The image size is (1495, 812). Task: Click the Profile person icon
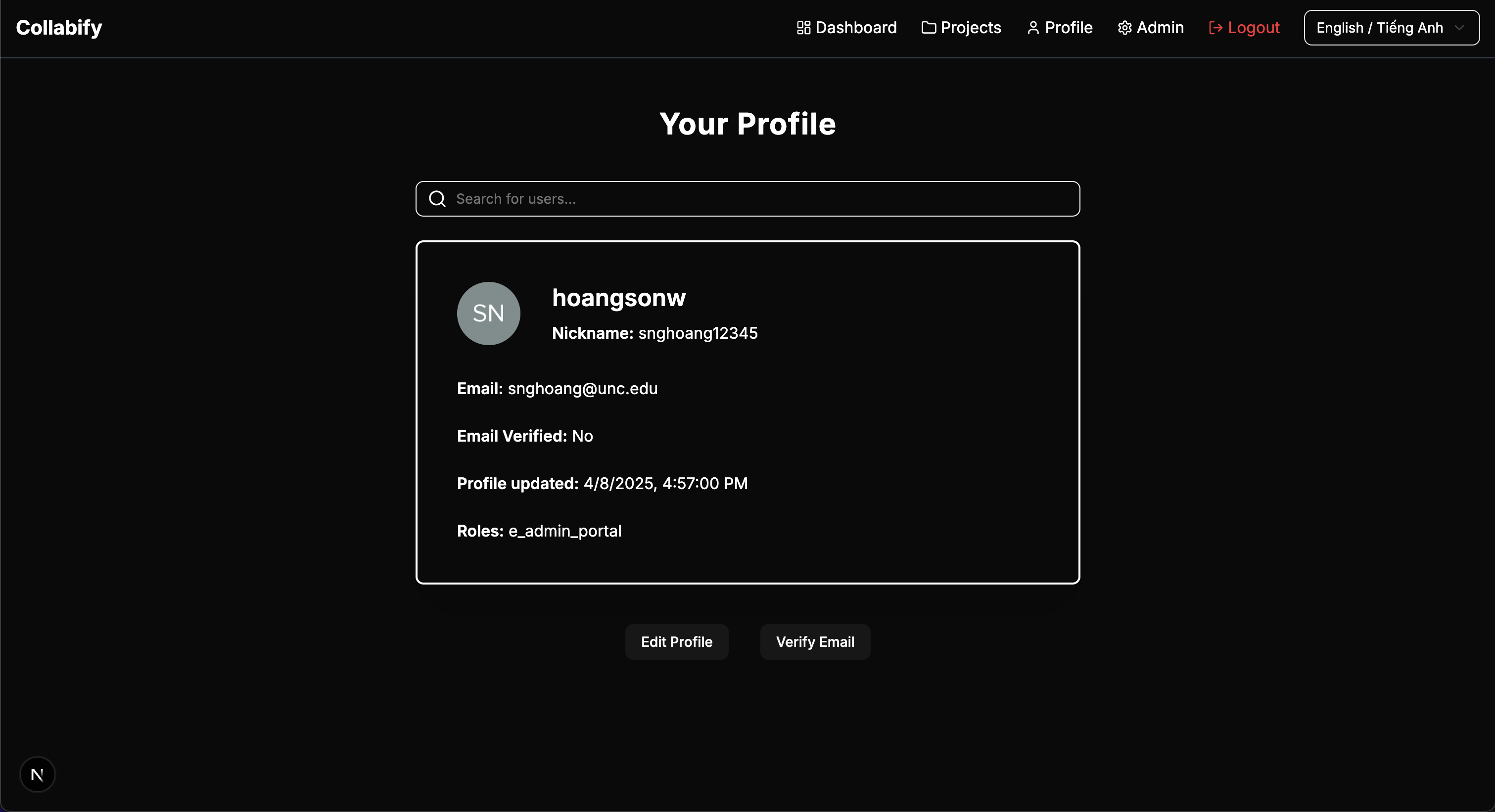[x=1033, y=28]
